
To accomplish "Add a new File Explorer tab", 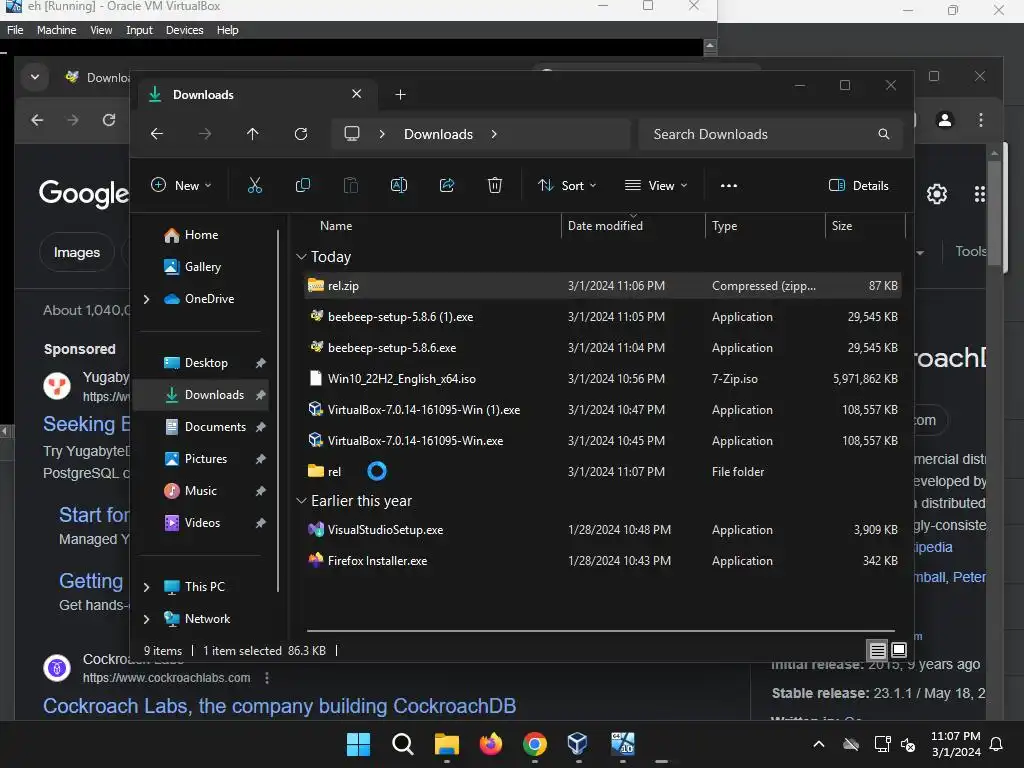I will tap(400, 95).
